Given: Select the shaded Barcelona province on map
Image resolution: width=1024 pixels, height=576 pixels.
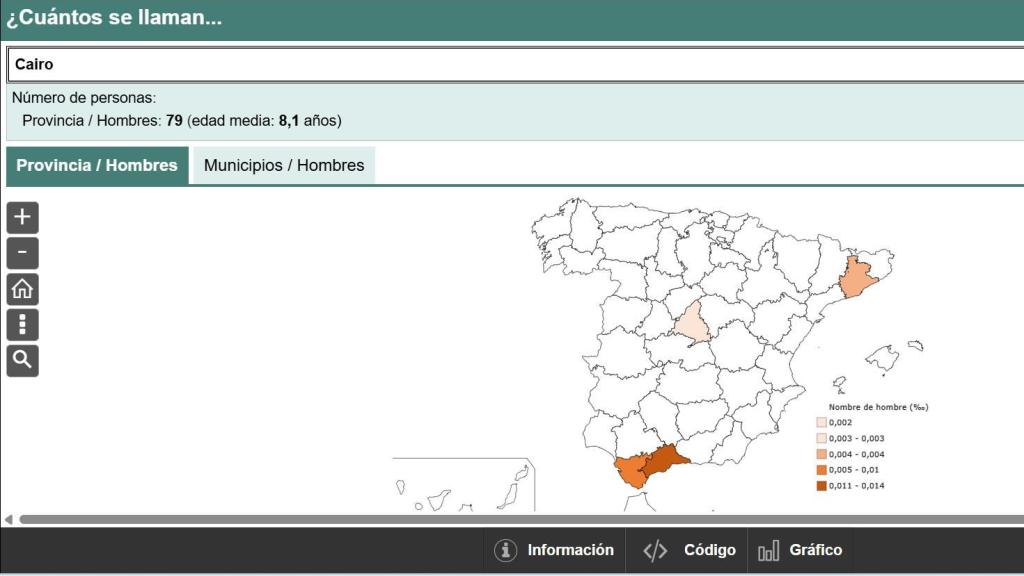Looking at the screenshot, I should coord(857,278).
